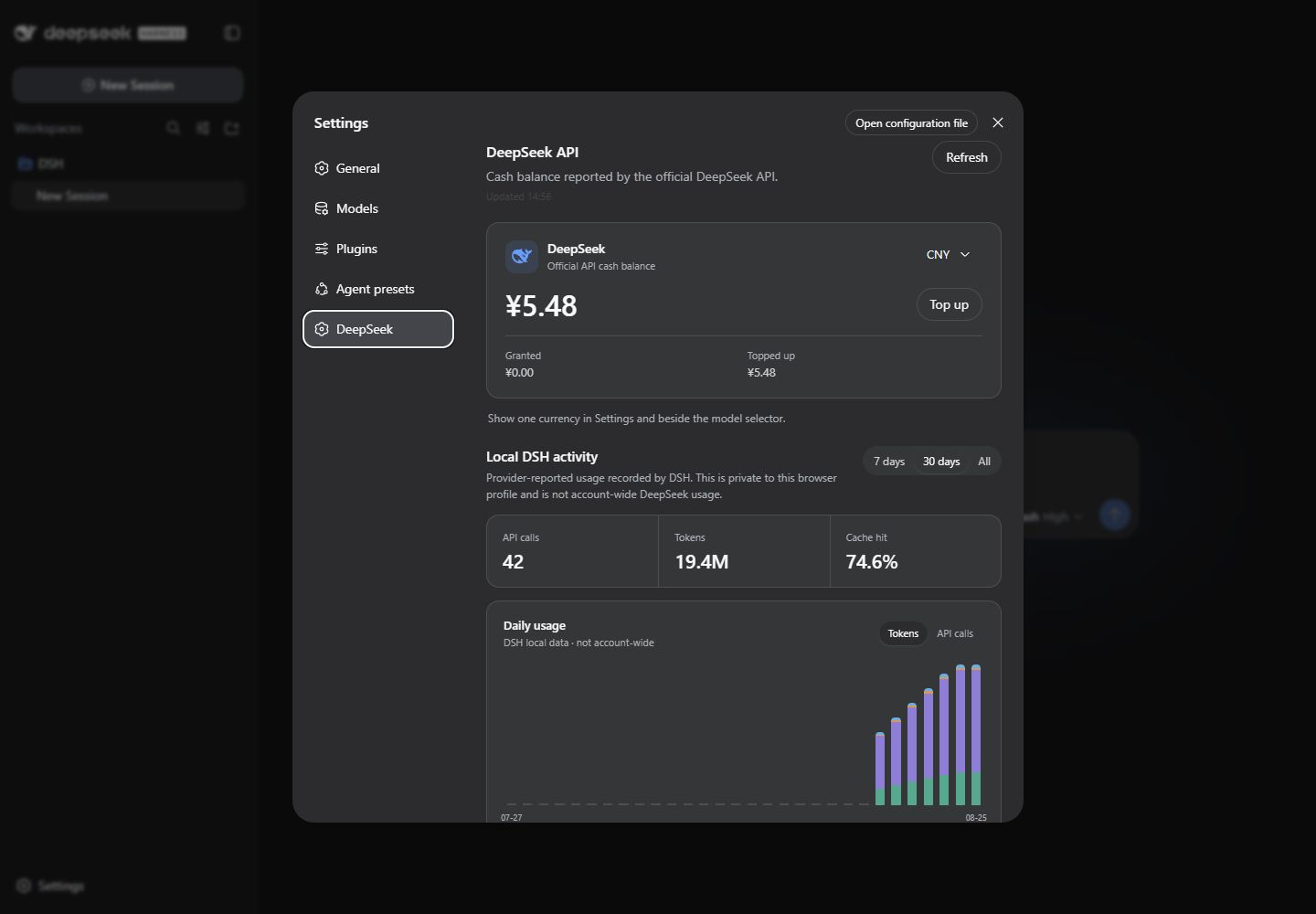
Task: Click the first visible bar in usage chart
Action: click(880, 769)
